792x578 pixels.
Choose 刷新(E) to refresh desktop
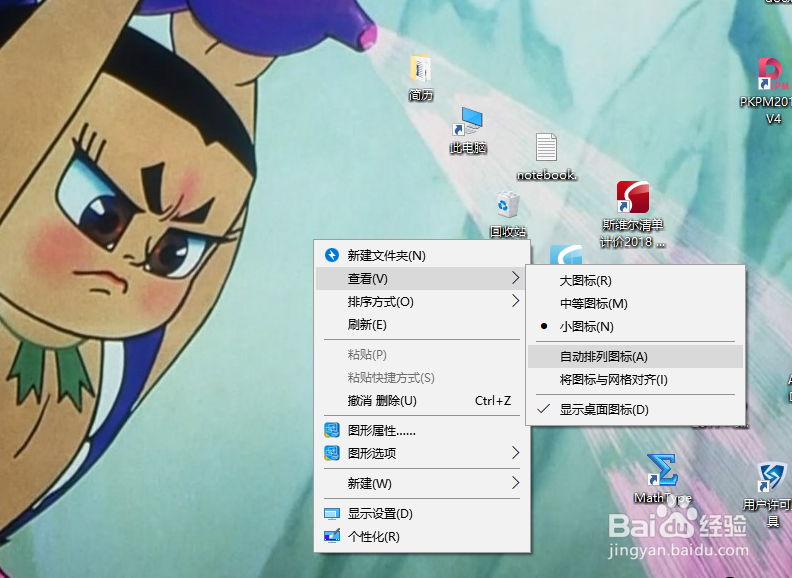click(x=422, y=324)
